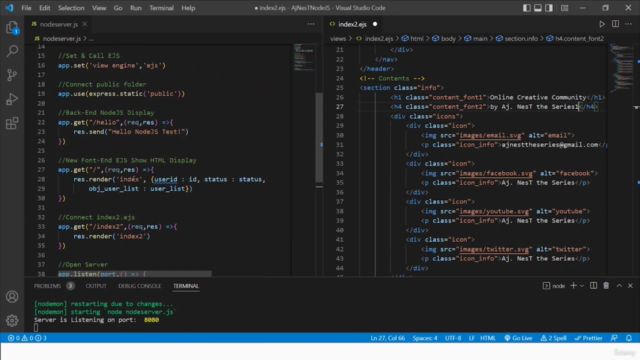
Task: Open the Terminal menu
Action: click(161, 8)
